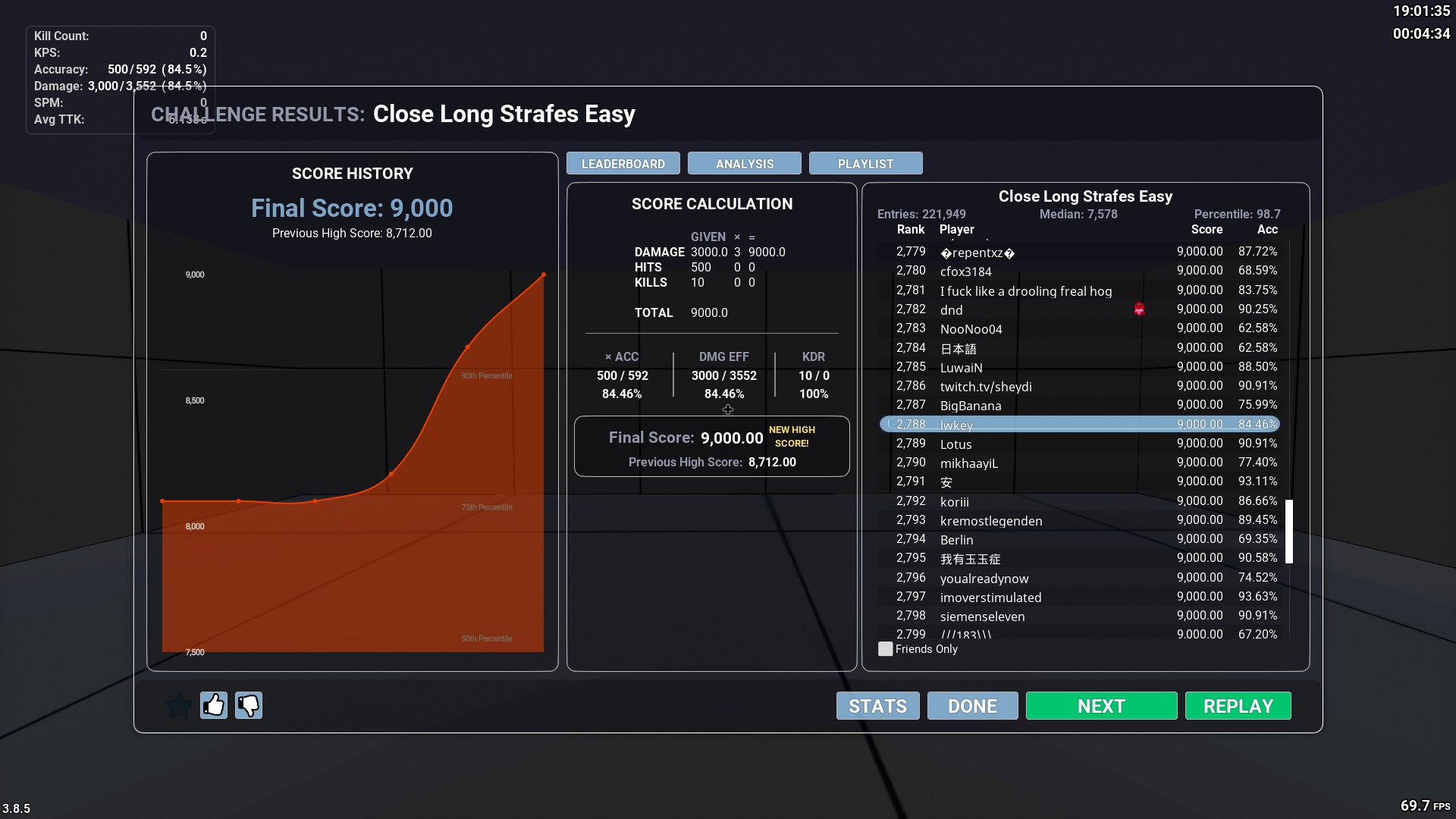Click the STATS button

click(878, 706)
